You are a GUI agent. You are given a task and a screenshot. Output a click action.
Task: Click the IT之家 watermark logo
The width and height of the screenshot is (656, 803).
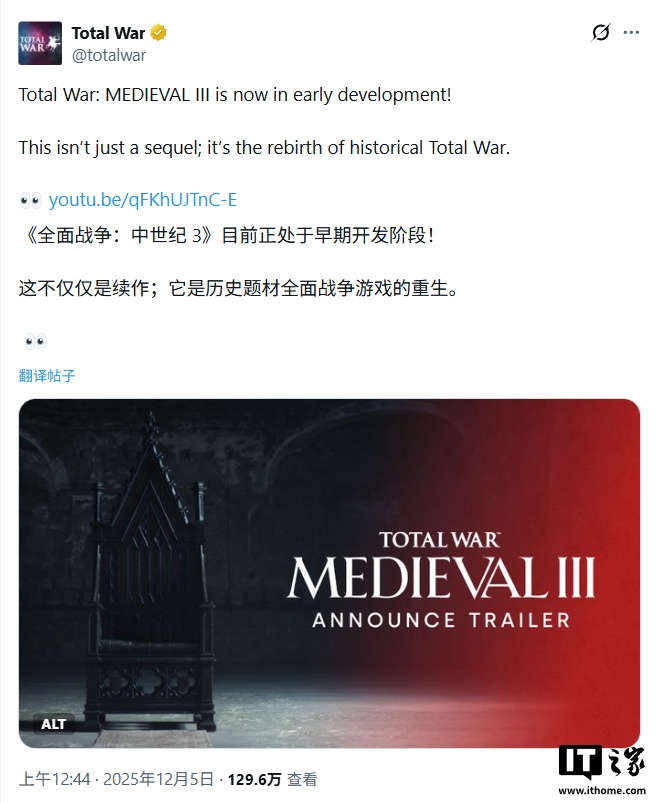(601, 763)
